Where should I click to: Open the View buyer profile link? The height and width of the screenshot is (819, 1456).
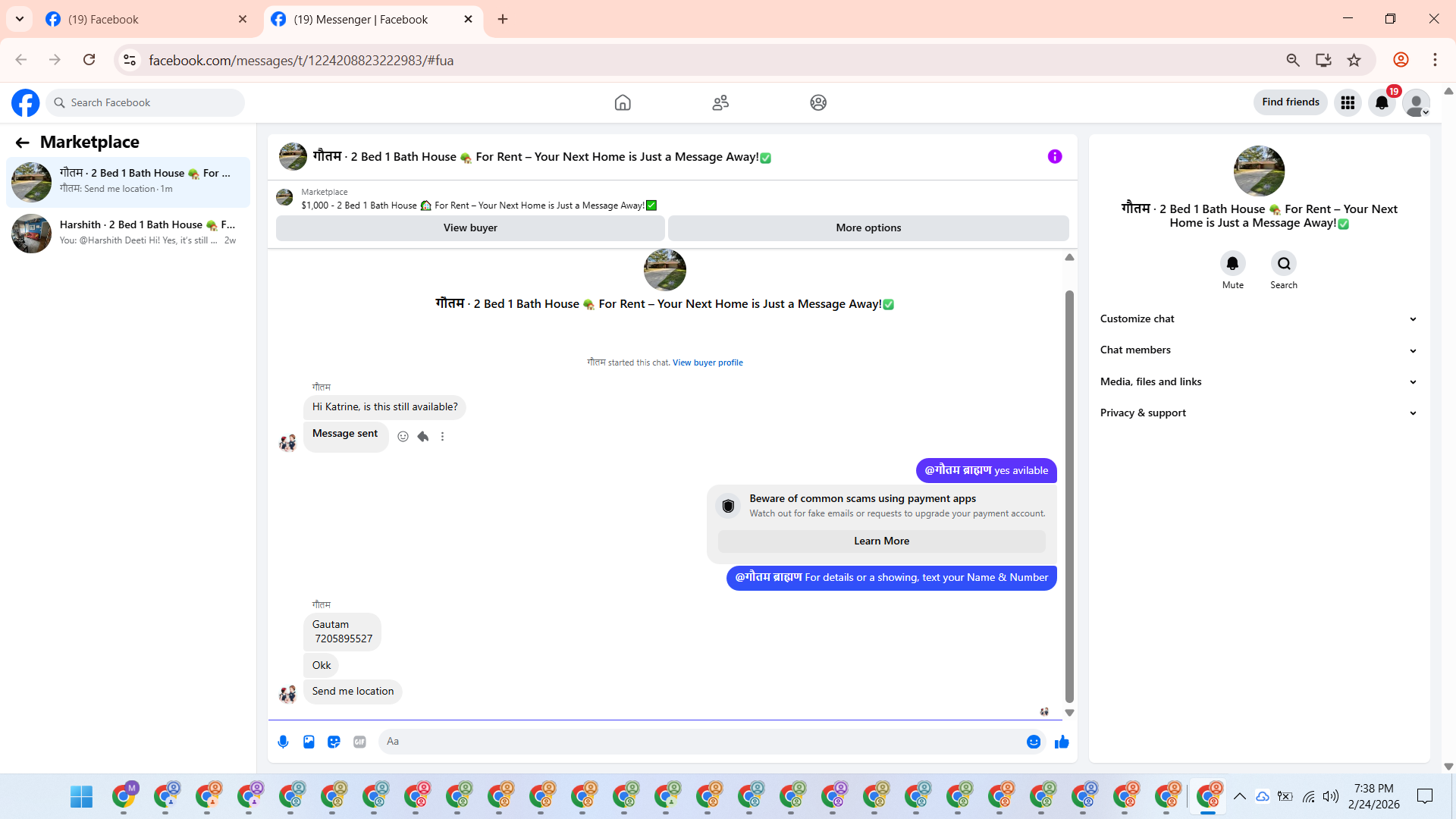[x=707, y=362]
